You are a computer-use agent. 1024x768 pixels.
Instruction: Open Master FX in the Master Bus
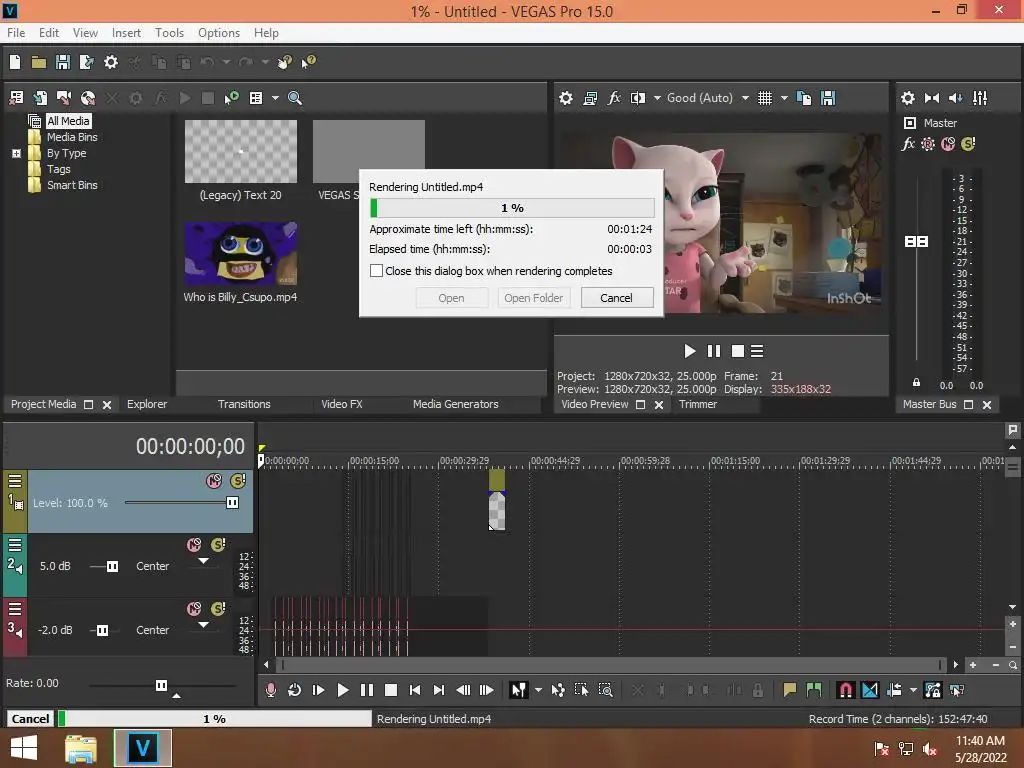[908, 144]
